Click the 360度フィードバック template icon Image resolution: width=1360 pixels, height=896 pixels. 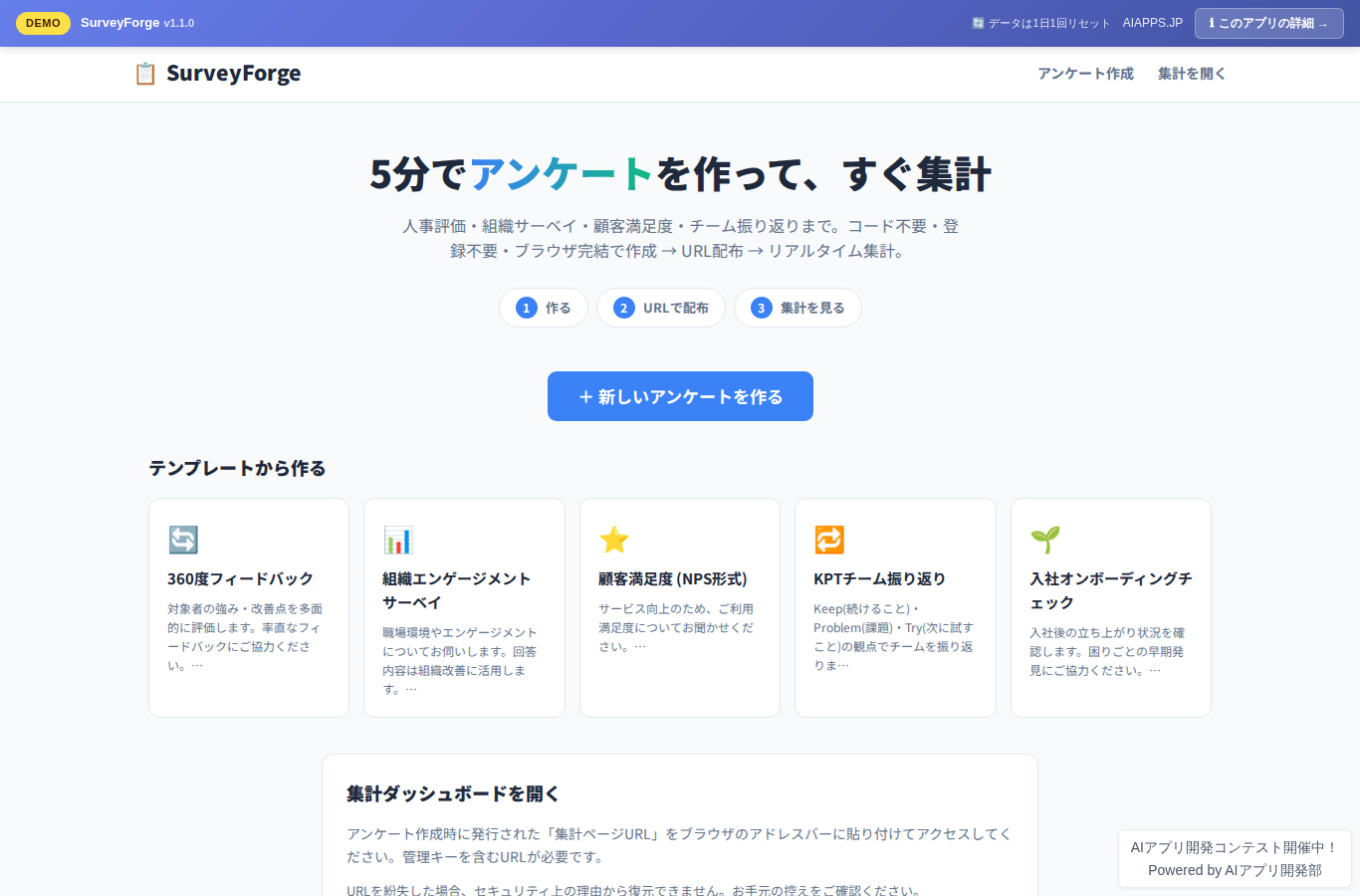[183, 540]
